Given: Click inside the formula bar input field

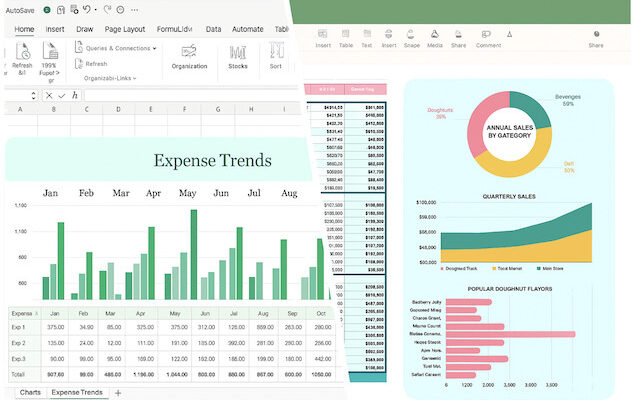Looking at the screenshot, I should (x=192, y=96).
